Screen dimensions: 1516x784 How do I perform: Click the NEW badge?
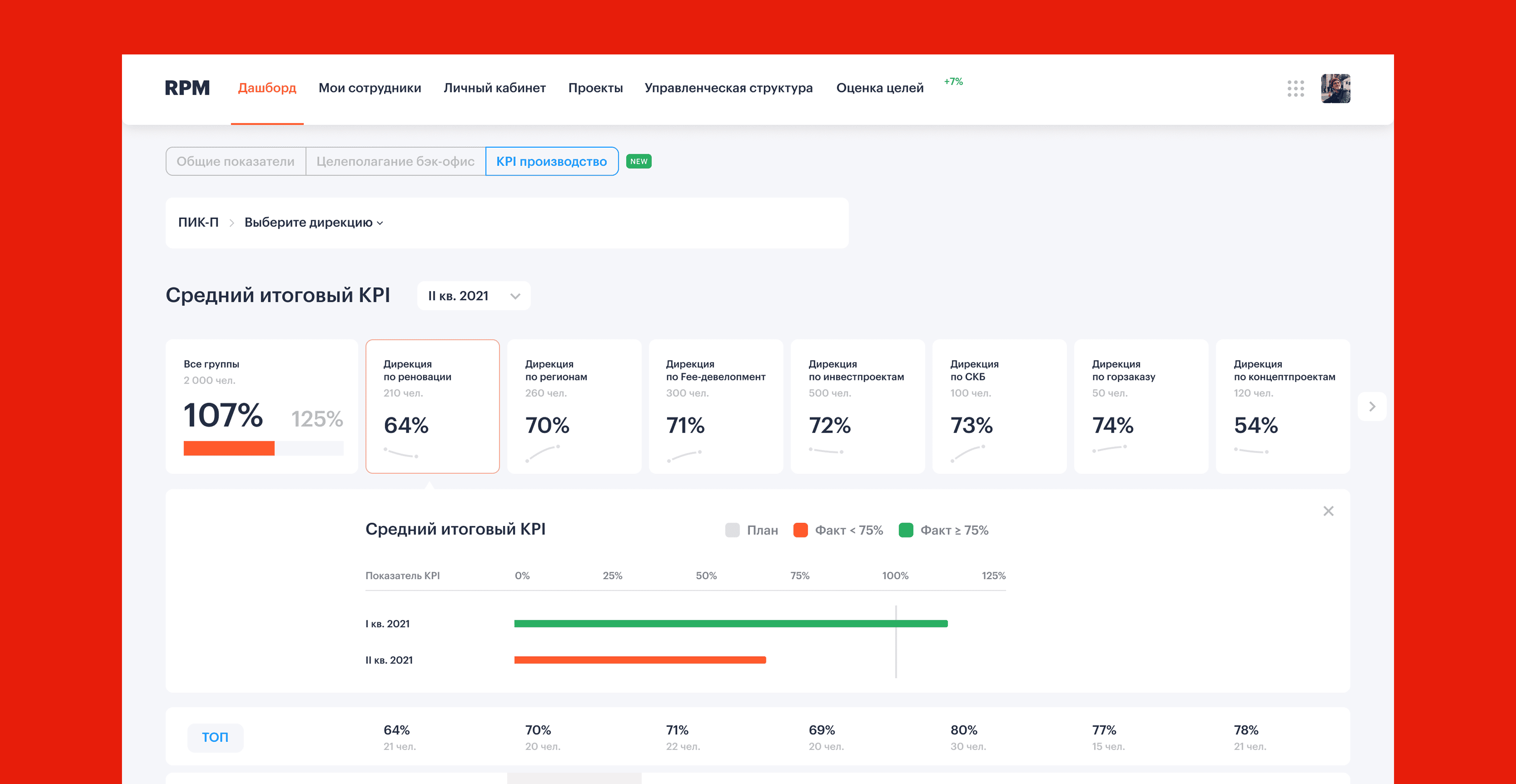tap(638, 161)
